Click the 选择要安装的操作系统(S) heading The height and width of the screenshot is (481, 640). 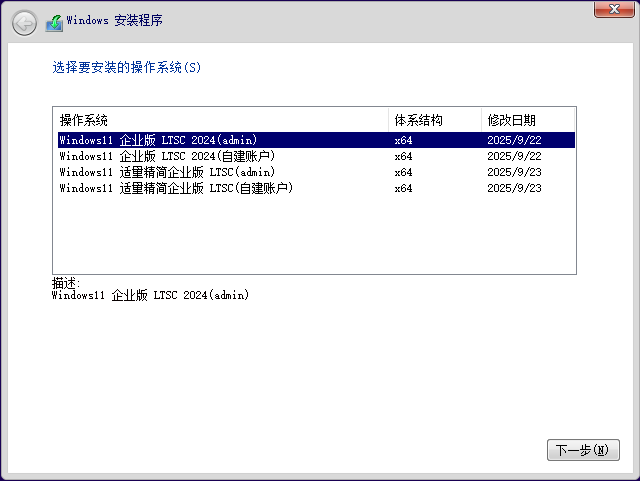coord(126,68)
